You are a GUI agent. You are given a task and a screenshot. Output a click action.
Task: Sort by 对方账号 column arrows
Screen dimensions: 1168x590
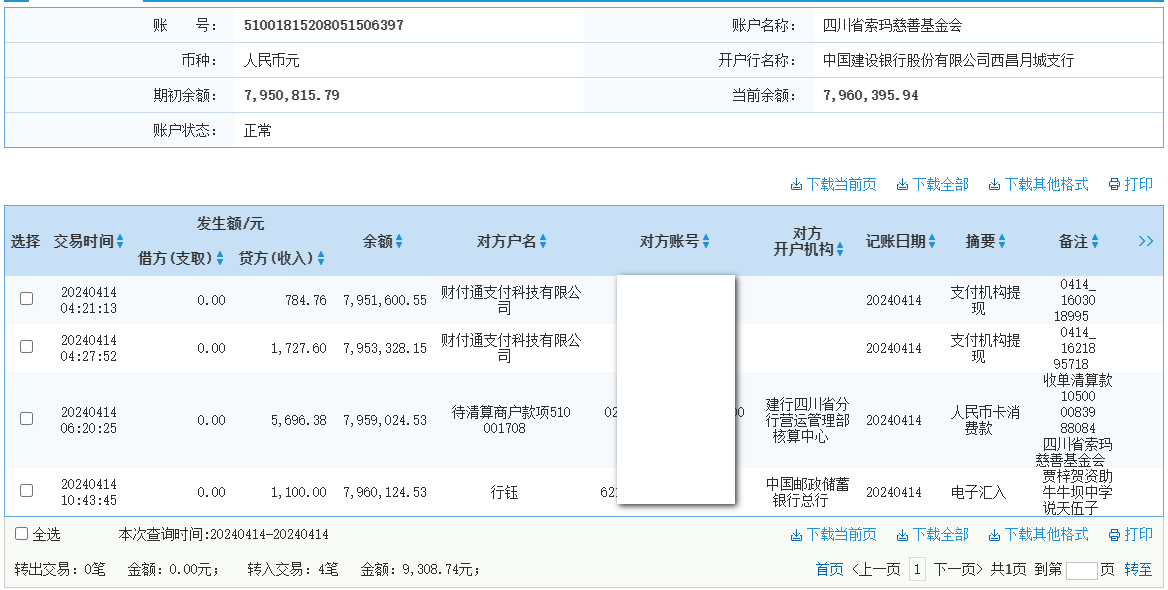click(706, 241)
